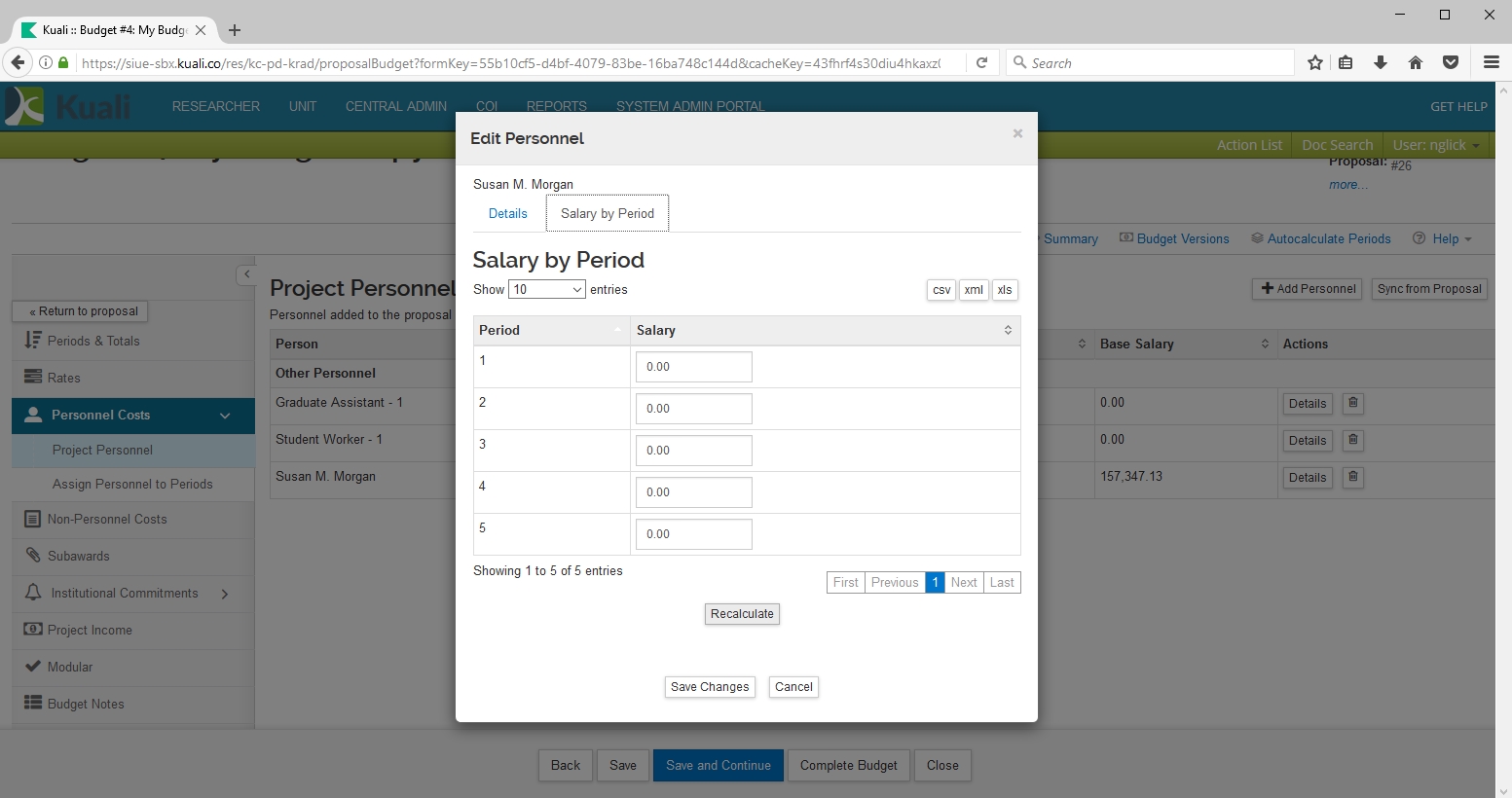Switch to the Details tab
The height and width of the screenshot is (798, 1512).
point(508,213)
